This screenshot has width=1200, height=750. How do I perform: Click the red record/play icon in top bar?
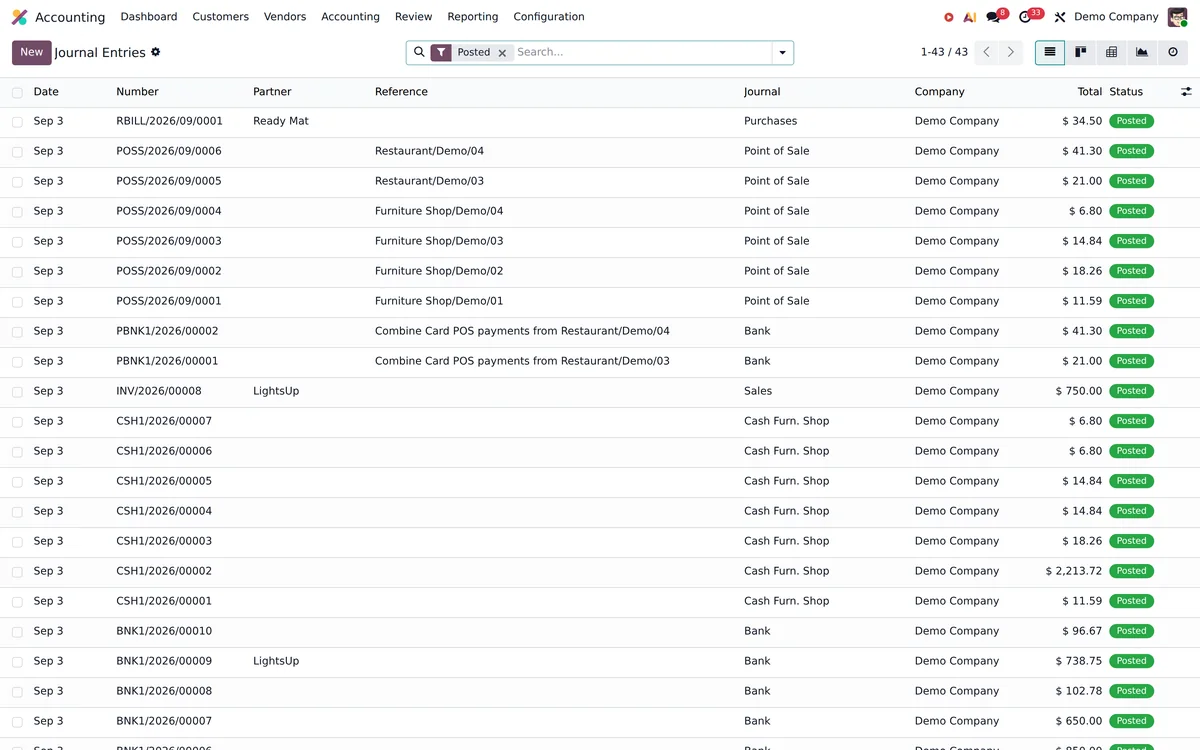click(x=949, y=17)
